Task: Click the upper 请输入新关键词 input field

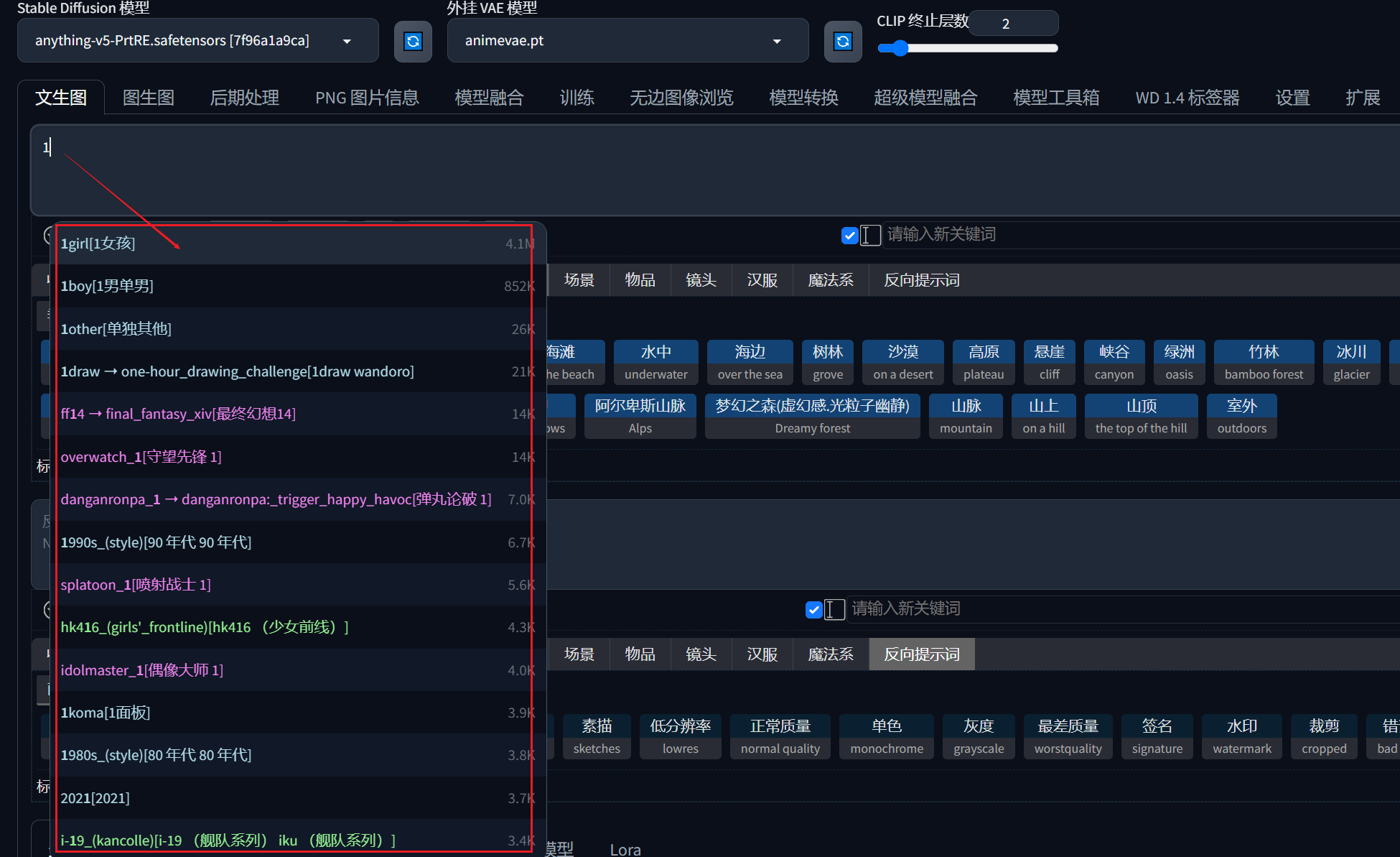Action: tap(1142, 235)
